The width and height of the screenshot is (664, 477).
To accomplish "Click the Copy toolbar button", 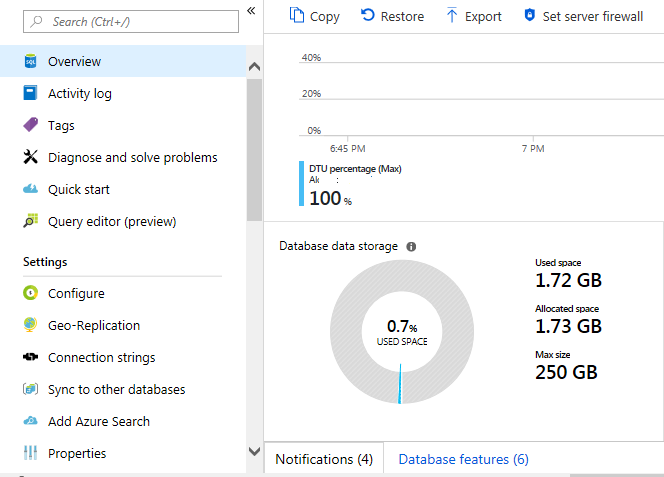I will click(315, 16).
